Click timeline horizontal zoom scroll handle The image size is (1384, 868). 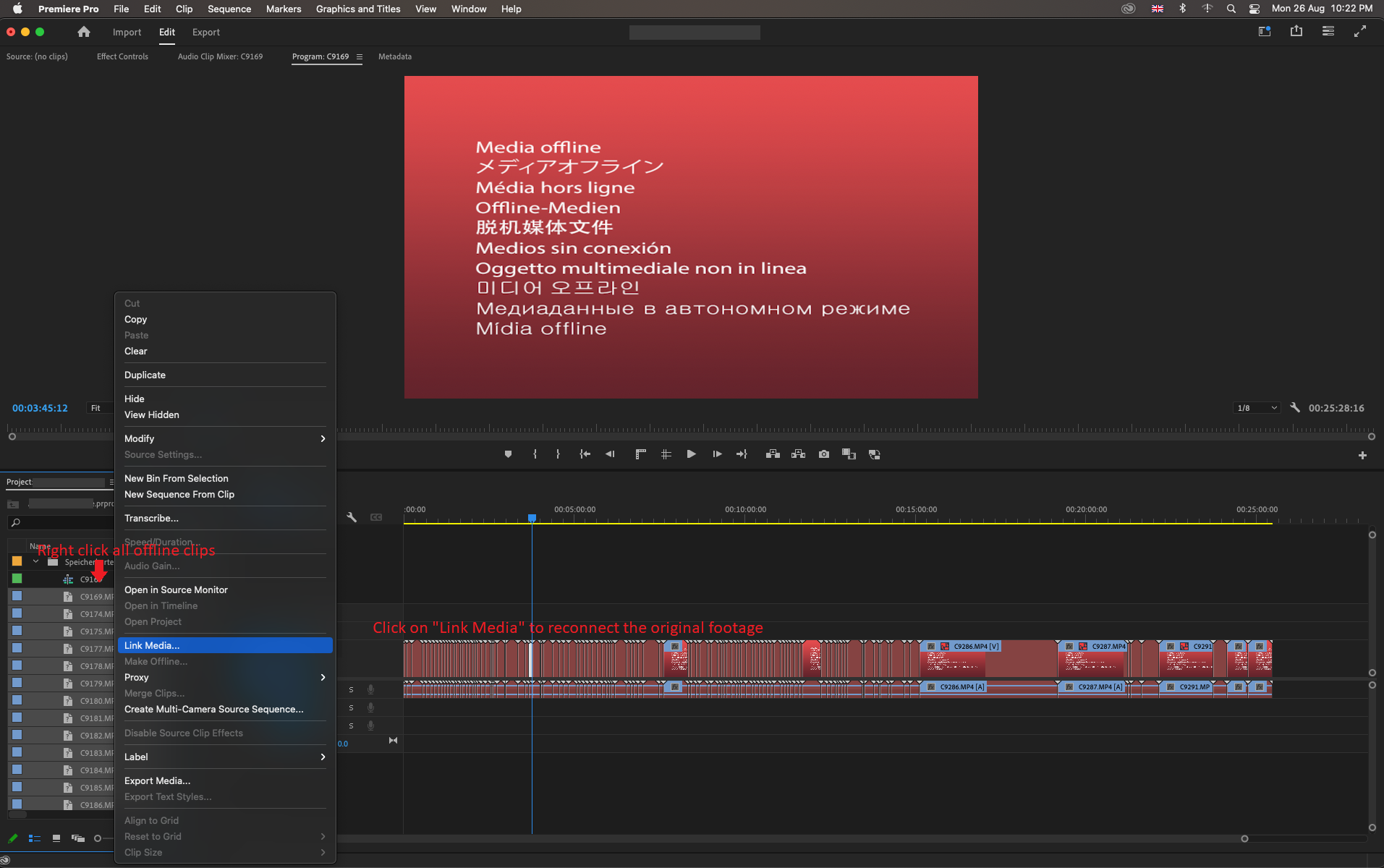coord(1244,839)
